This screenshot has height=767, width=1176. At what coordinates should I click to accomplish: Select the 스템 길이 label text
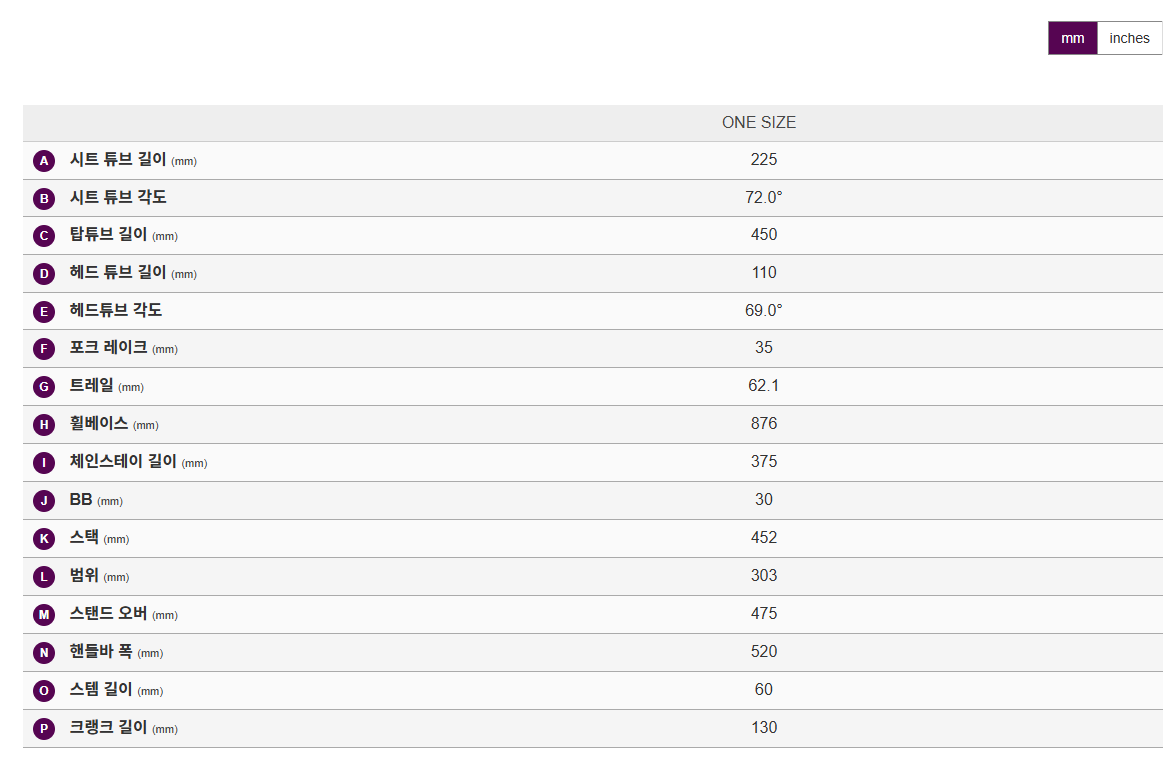pos(101,690)
